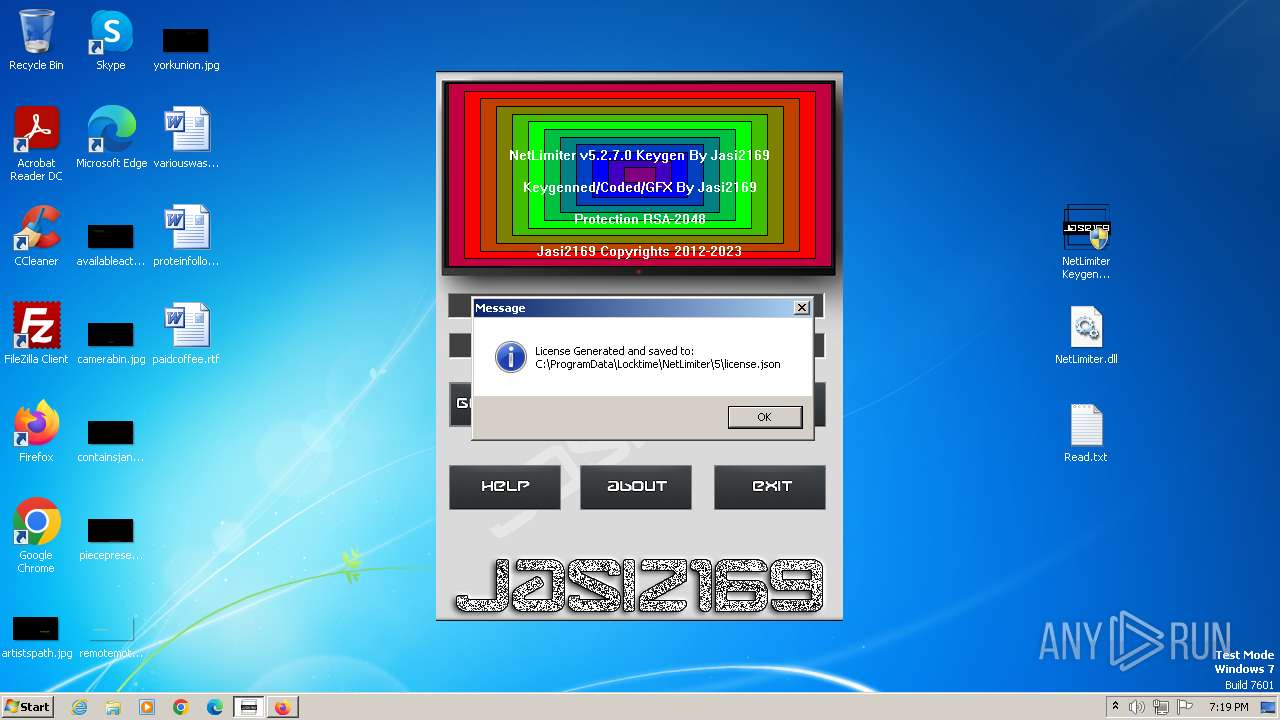
Task: Open Windows Explorer from taskbar
Action: point(113,707)
